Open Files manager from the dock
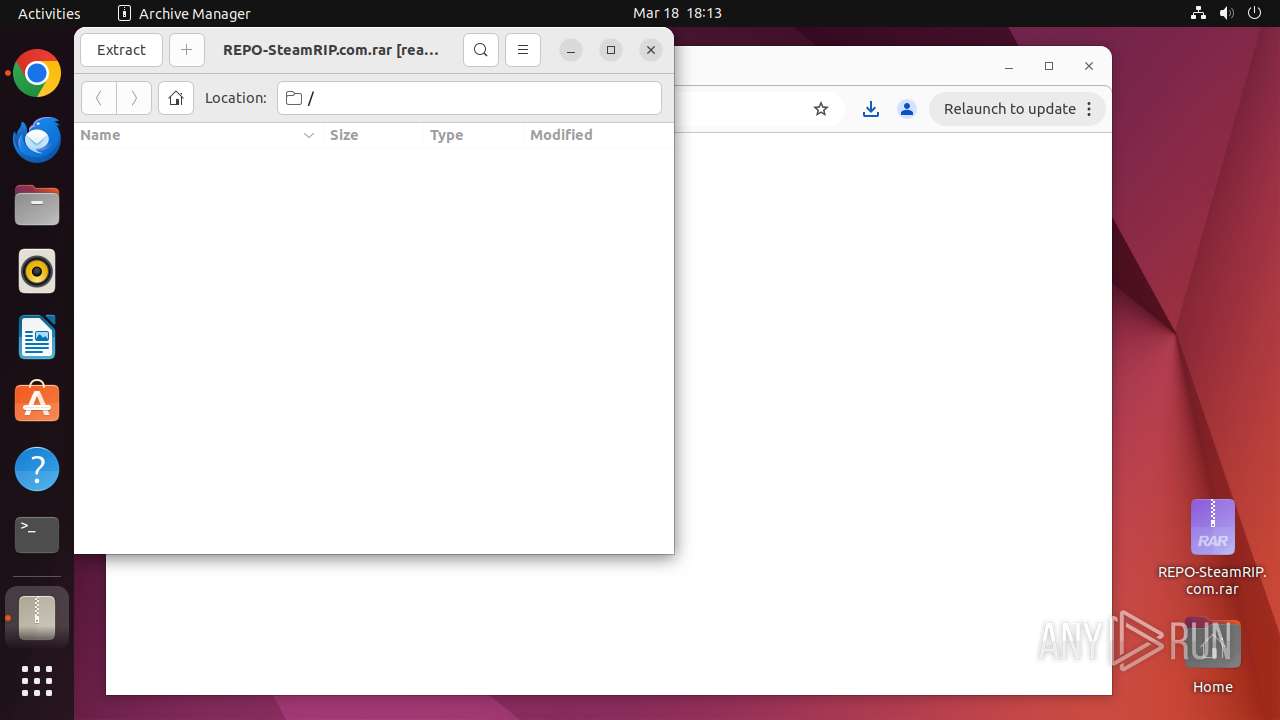Screen dimensions: 1280x720 pos(37,206)
